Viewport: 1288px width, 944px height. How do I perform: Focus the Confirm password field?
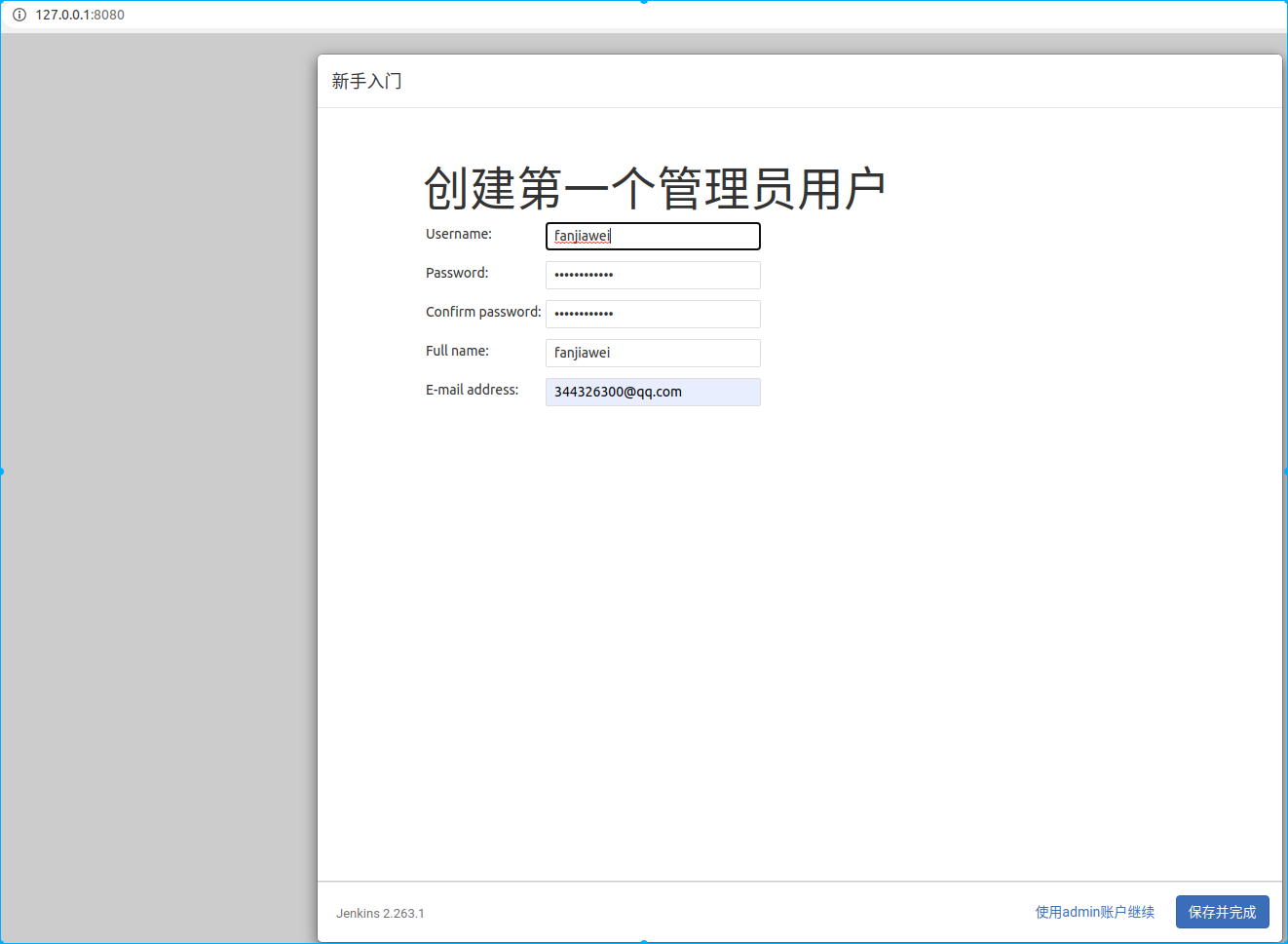(653, 314)
